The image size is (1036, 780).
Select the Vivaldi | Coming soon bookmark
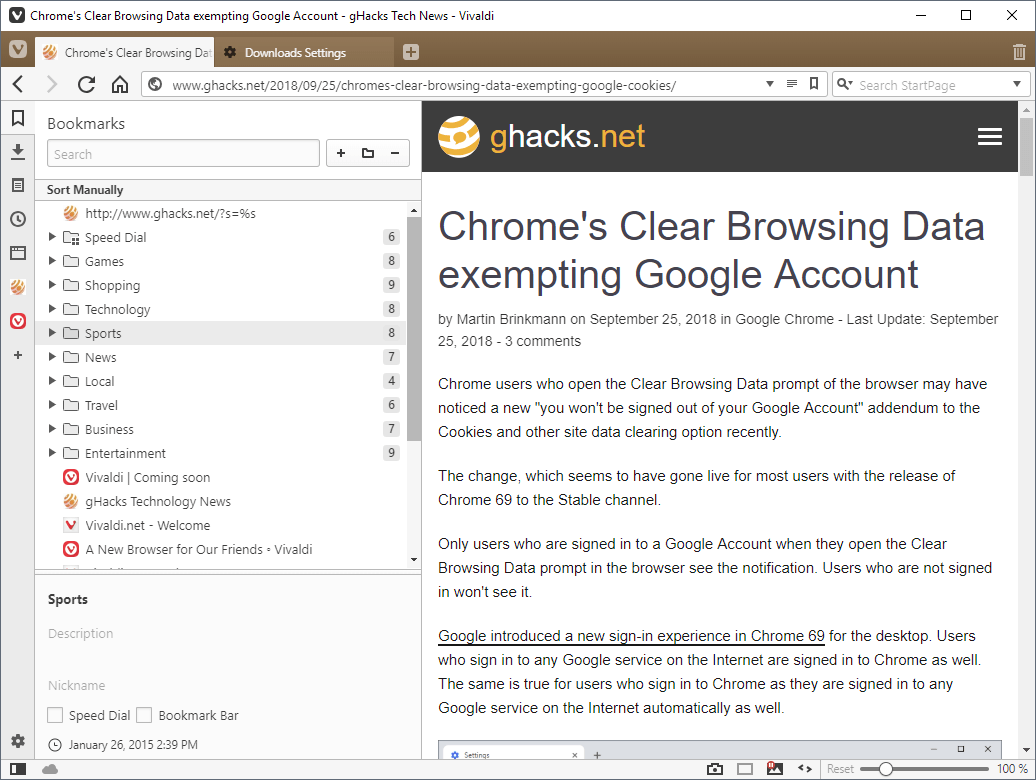click(221, 477)
